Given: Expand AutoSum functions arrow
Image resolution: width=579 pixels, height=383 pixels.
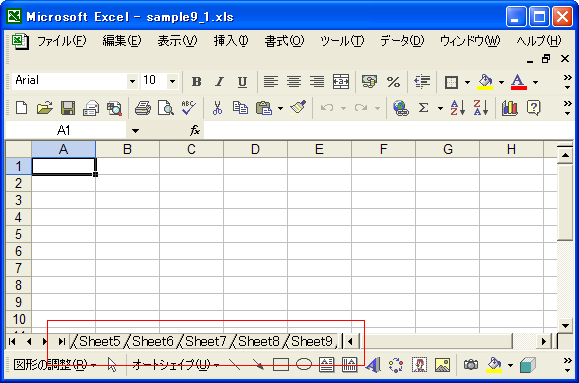Looking at the screenshot, I should (440, 108).
